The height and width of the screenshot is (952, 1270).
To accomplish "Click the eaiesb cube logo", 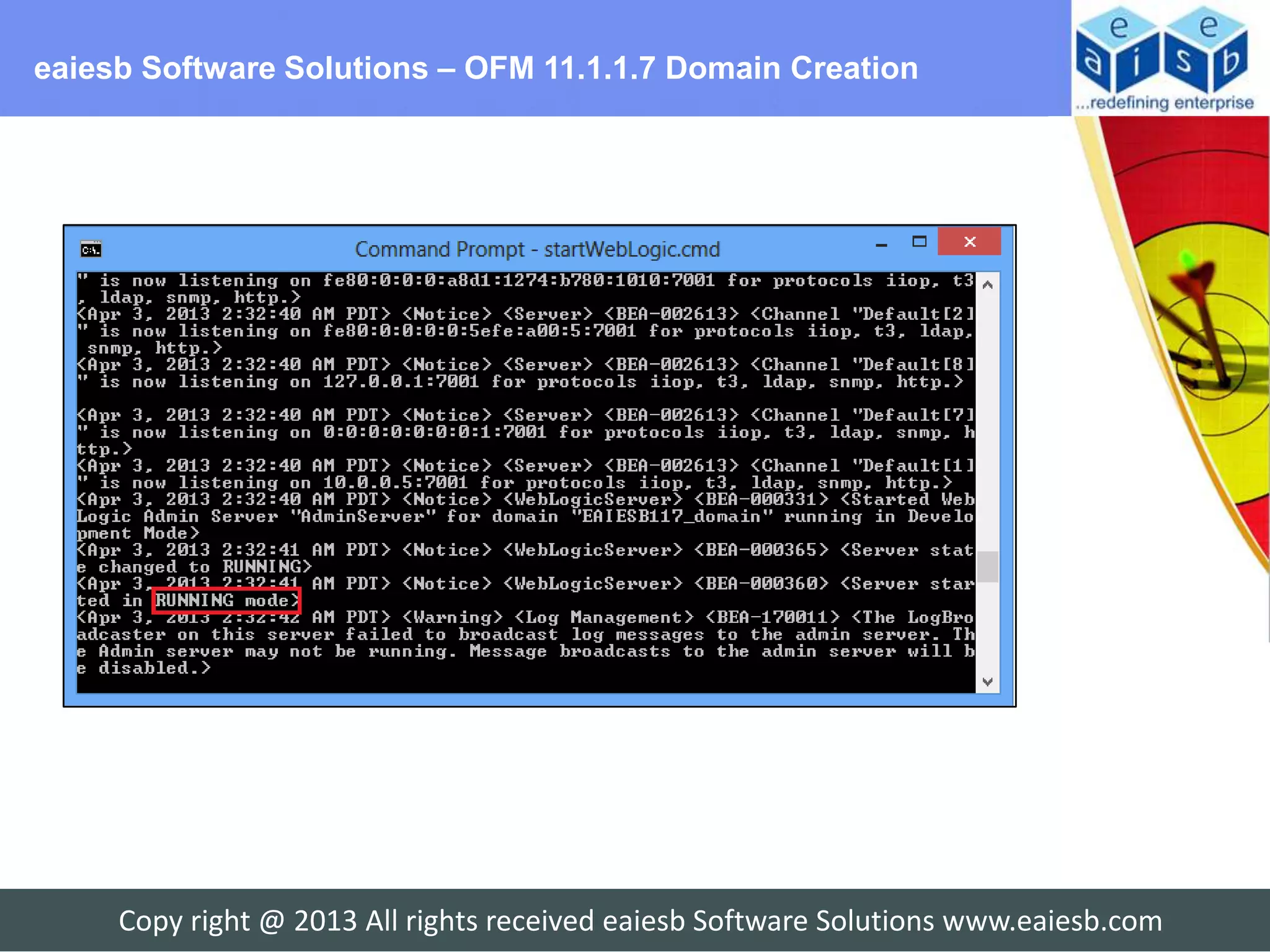I will (x=1161, y=50).
